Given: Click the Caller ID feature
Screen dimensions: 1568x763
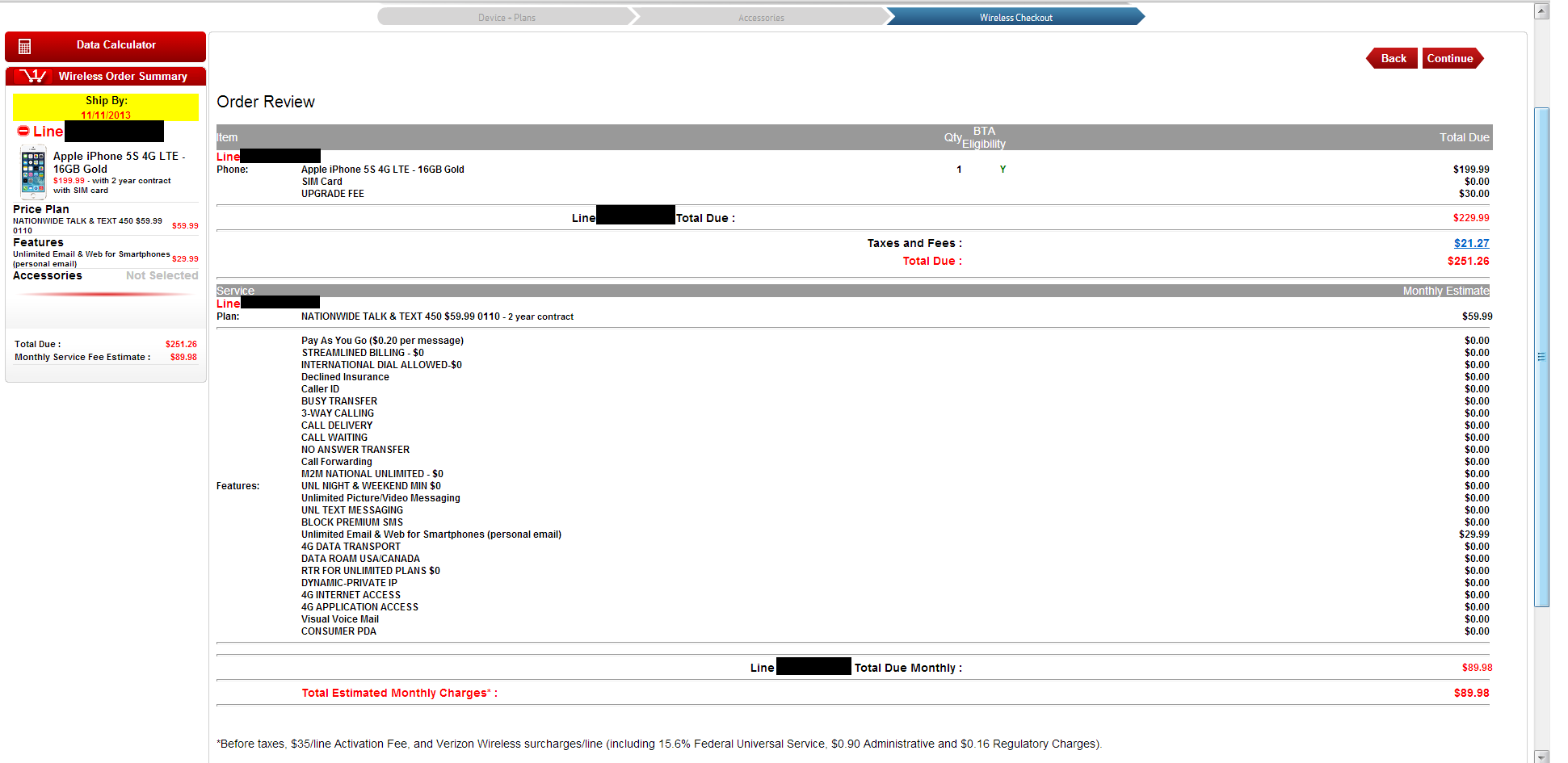Looking at the screenshot, I should 320,389.
